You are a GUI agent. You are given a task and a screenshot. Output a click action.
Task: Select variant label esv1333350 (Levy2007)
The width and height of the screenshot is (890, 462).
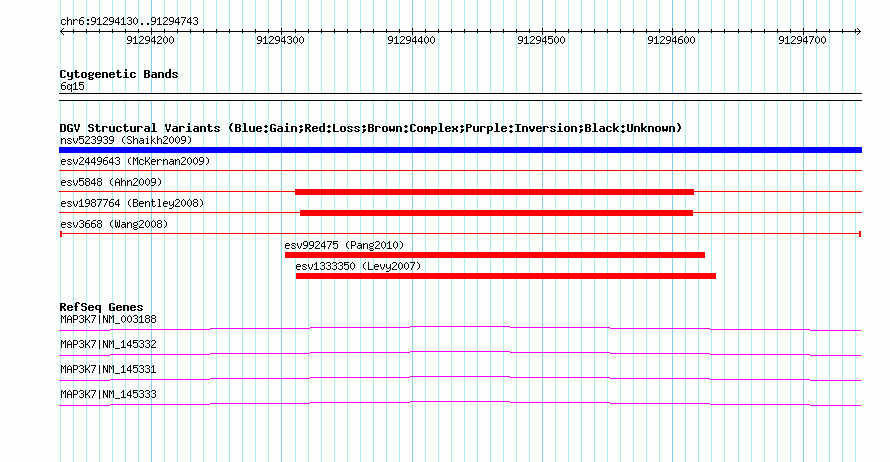(358, 266)
